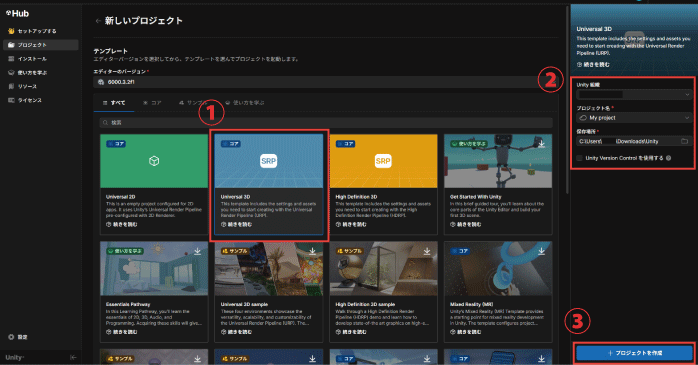Collapse the sidebar with the arrow icon
The width and height of the screenshot is (698, 365).
coord(73,357)
